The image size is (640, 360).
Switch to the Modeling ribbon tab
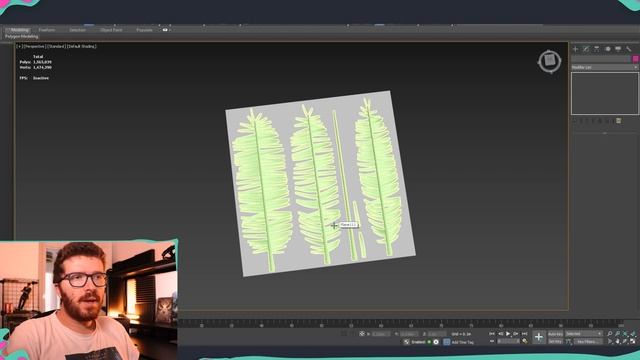[19, 30]
